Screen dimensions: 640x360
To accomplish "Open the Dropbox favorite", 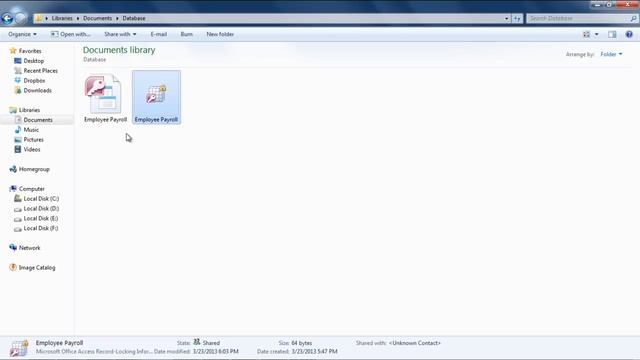I will pos(34,80).
